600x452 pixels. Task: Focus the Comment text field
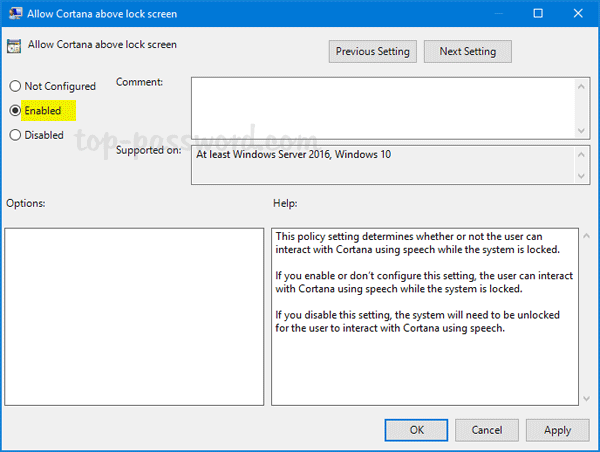point(382,108)
